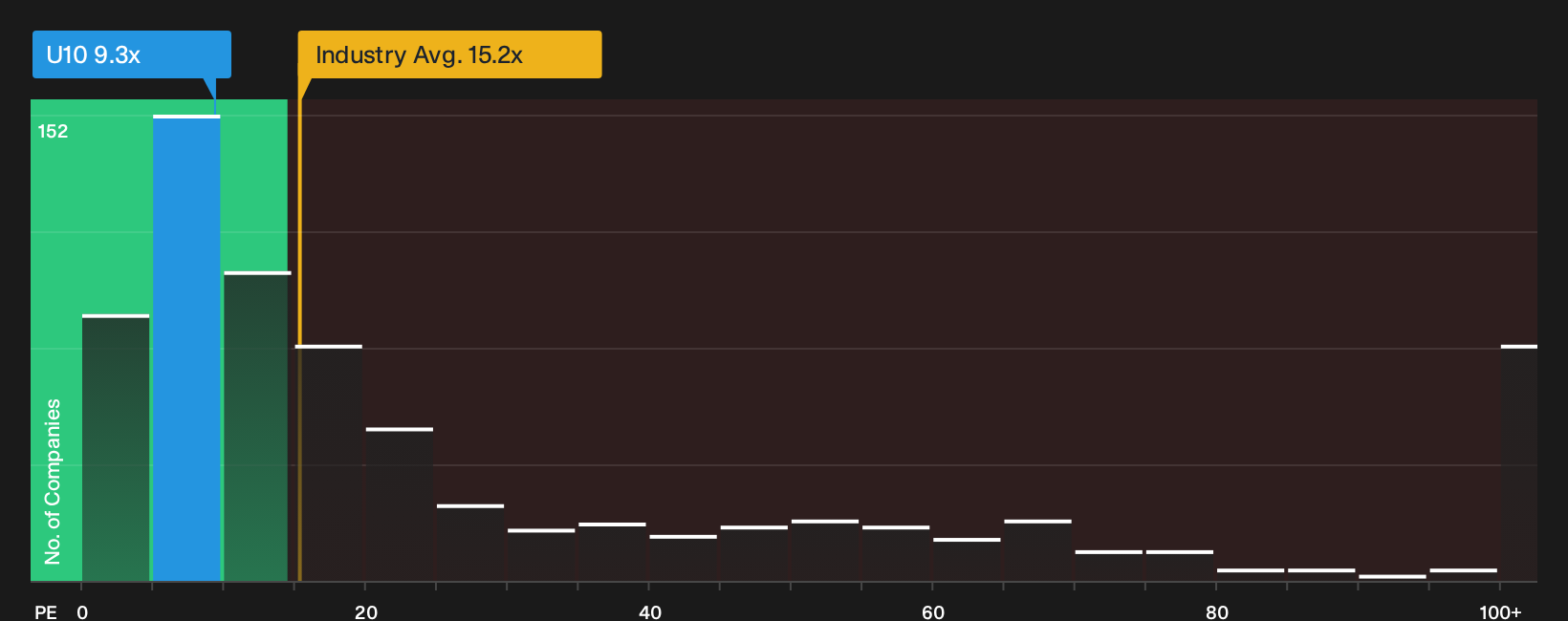The width and height of the screenshot is (1568, 621).
Task: Click the axis tick label 100+
Action: click(1500, 611)
